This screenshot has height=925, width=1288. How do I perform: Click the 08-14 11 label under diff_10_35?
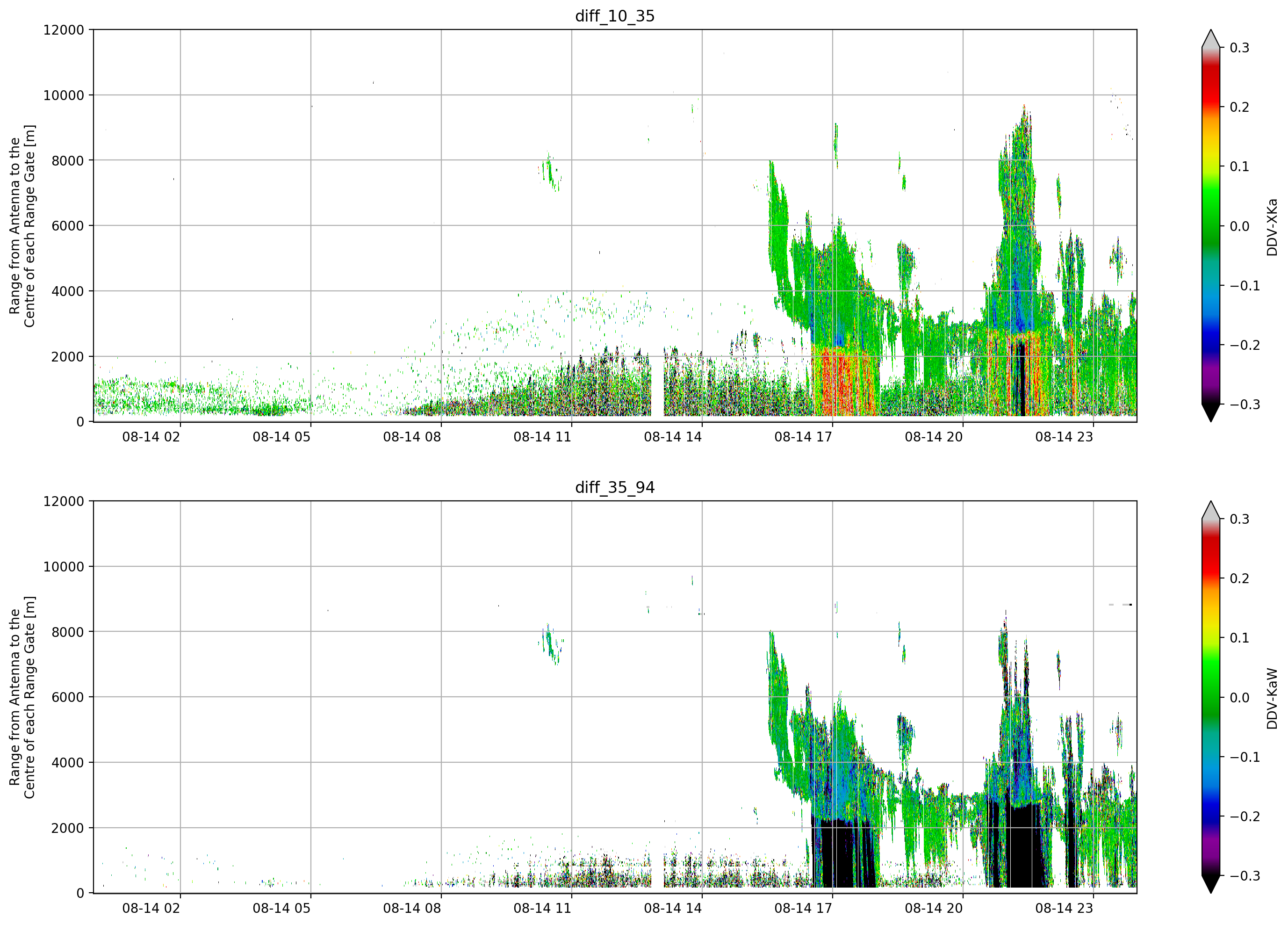542,437
